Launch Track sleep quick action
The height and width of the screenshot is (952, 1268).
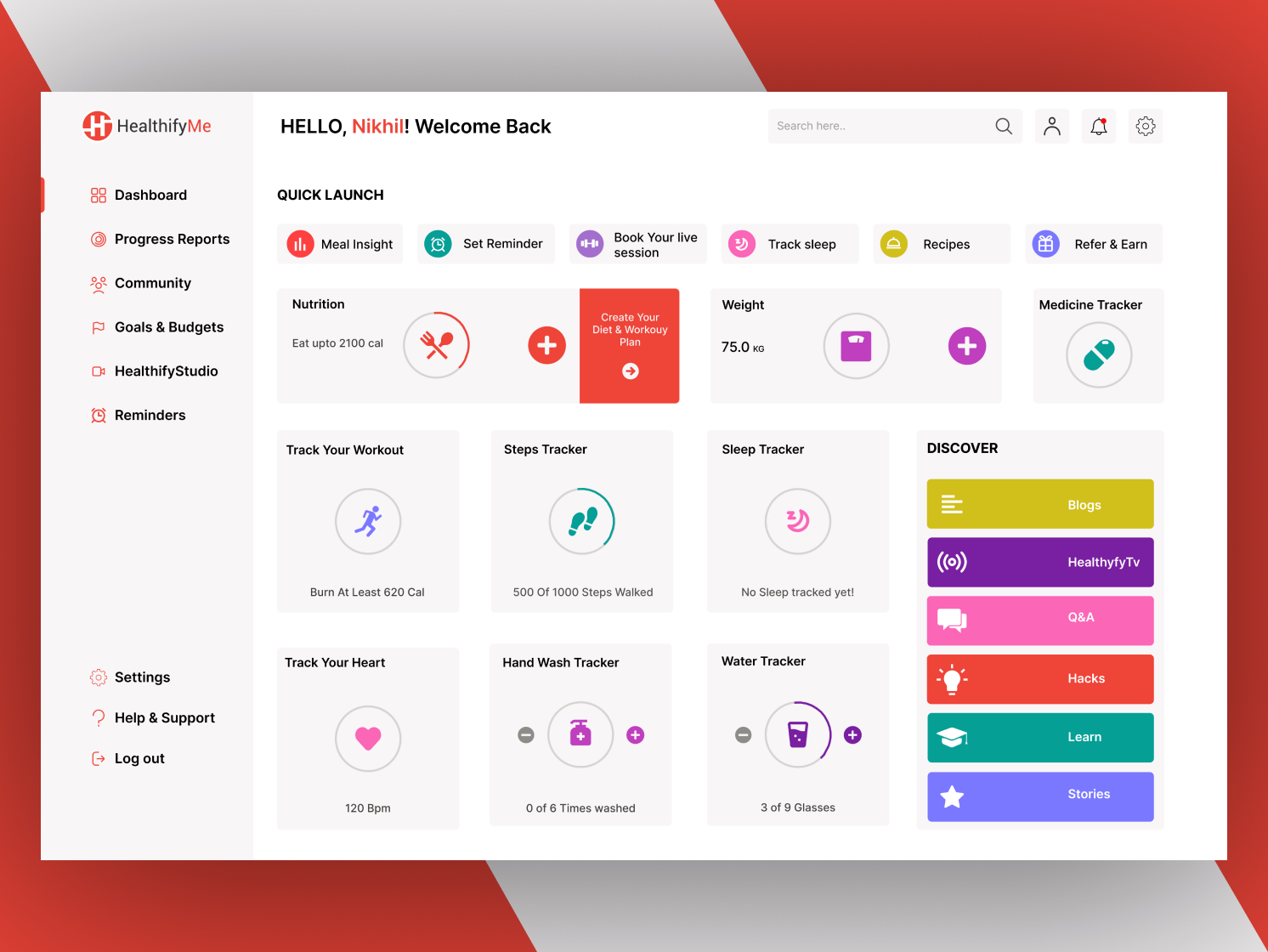790,244
